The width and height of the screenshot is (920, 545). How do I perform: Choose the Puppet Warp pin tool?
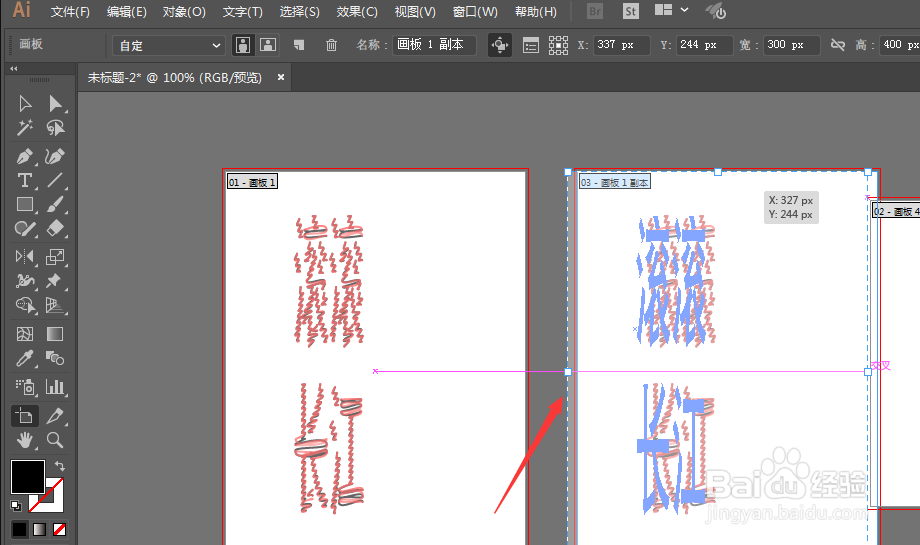click(55, 280)
